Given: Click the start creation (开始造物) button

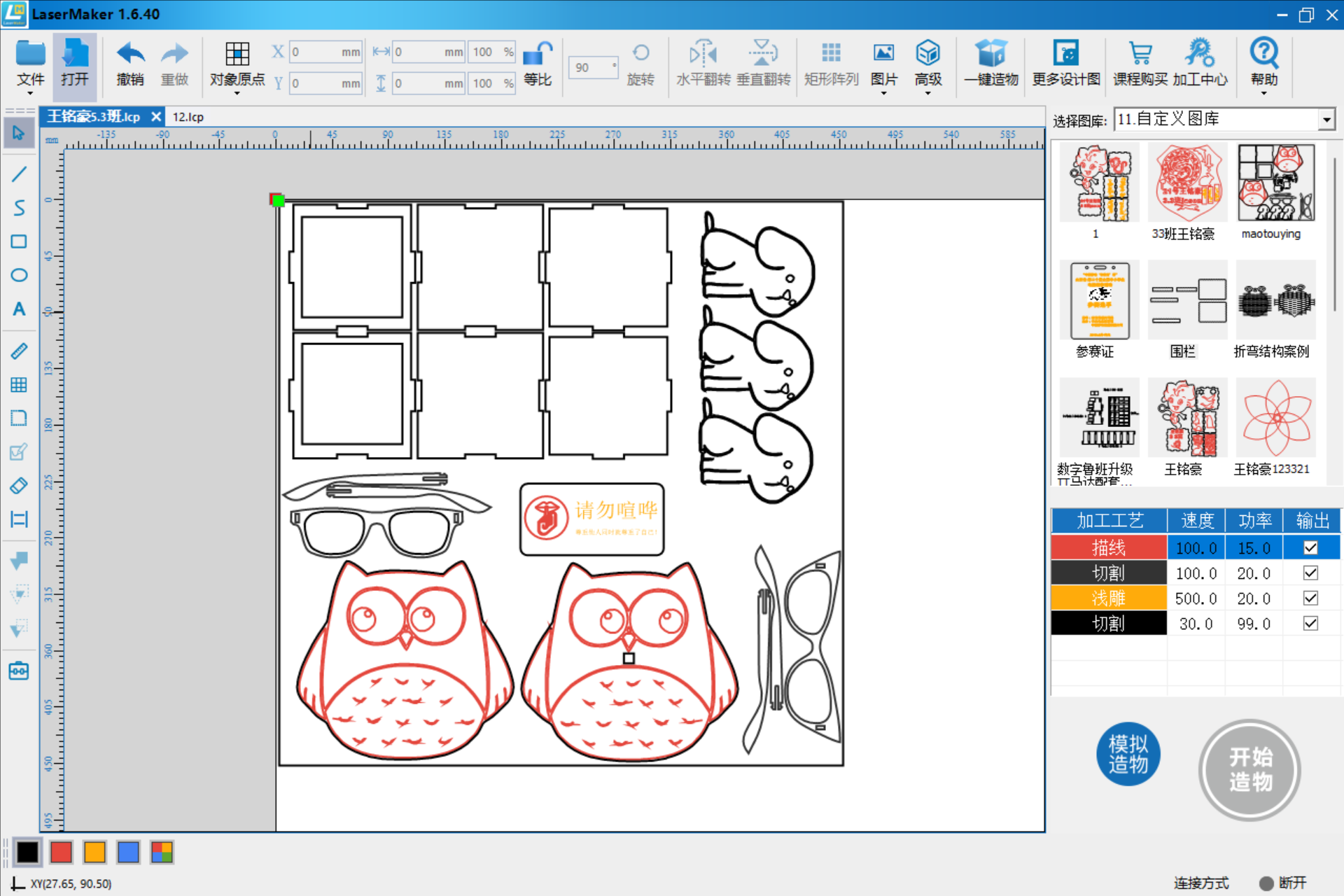Looking at the screenshot, I should [1250, 769].
